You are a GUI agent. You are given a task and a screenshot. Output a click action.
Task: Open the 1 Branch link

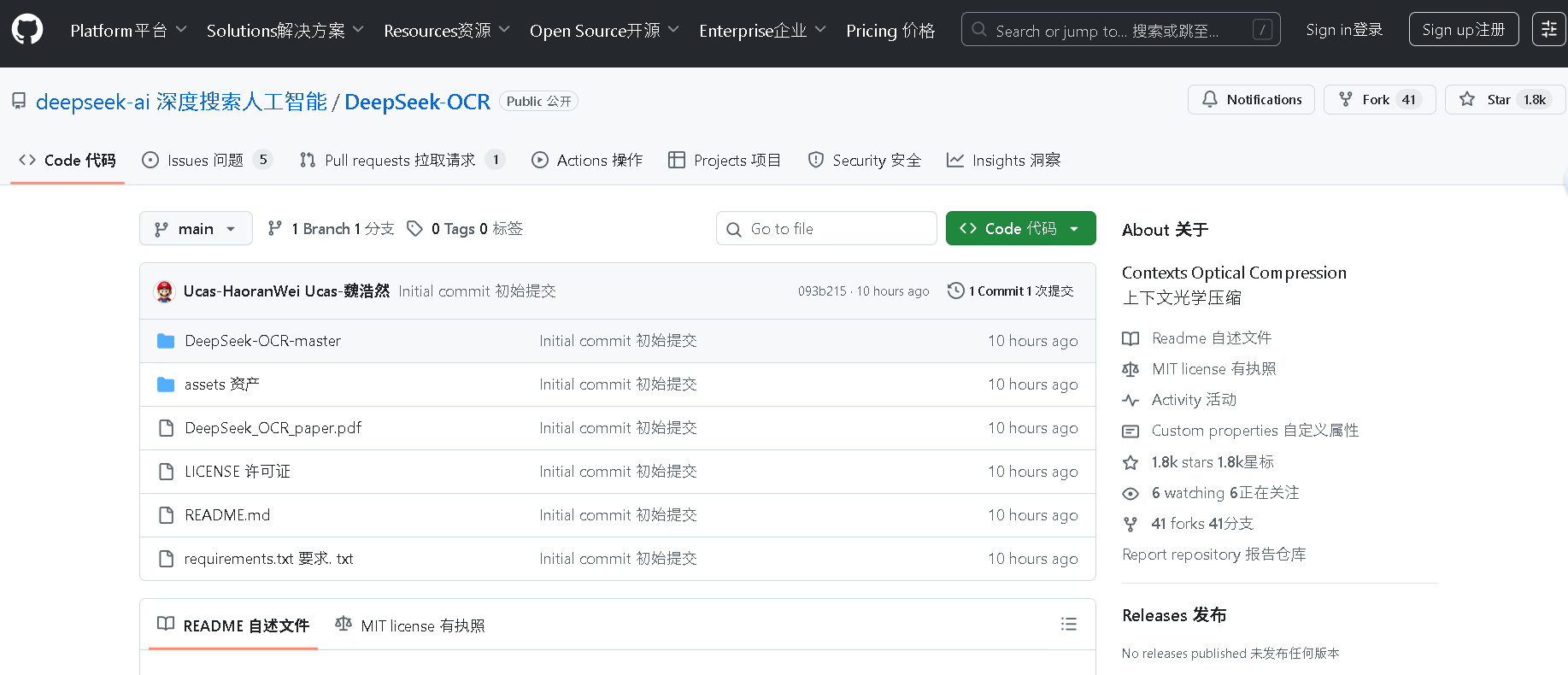(332, 229)
